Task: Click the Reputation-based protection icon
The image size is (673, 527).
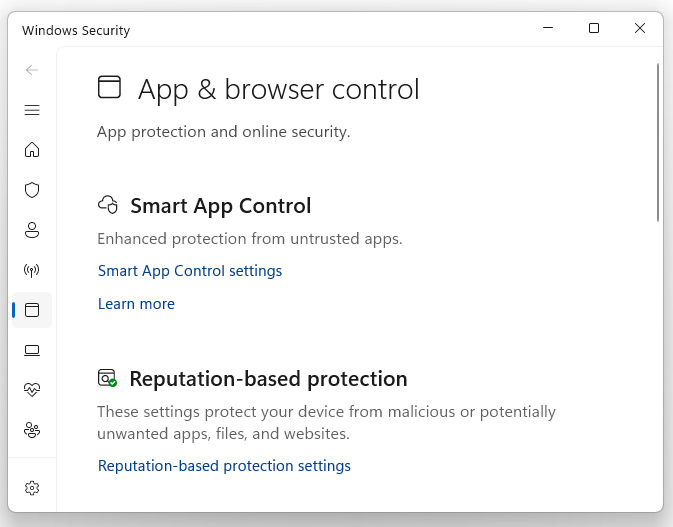Action: point(107,378)
